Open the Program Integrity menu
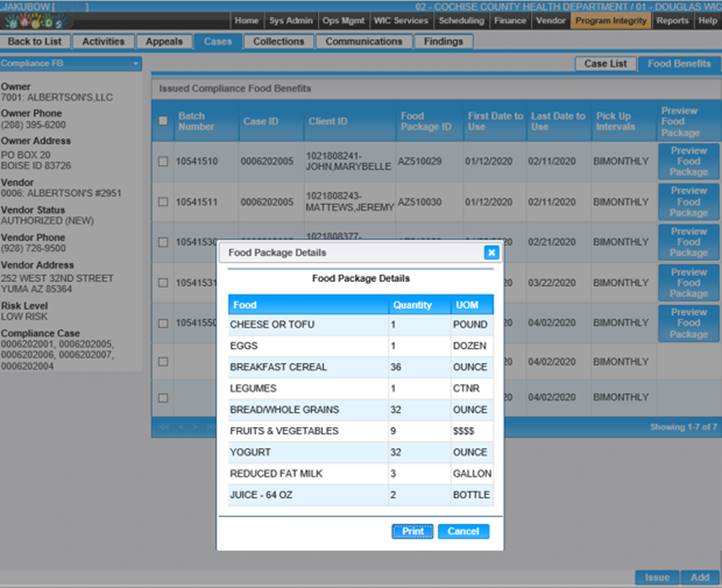This screenshot has width=722, height=588. (x=611, y=21)
